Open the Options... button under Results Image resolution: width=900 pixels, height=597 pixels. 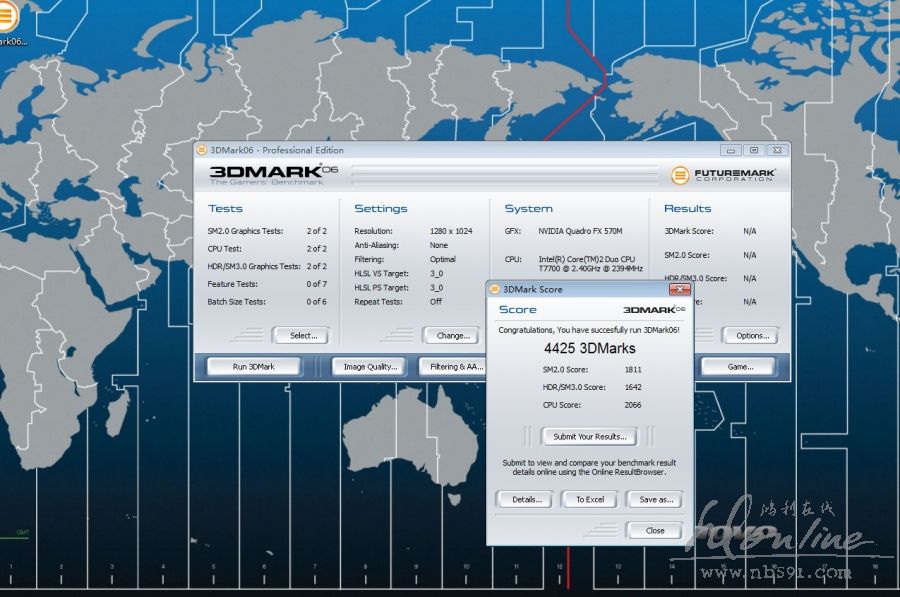click(x=749, y=335)
